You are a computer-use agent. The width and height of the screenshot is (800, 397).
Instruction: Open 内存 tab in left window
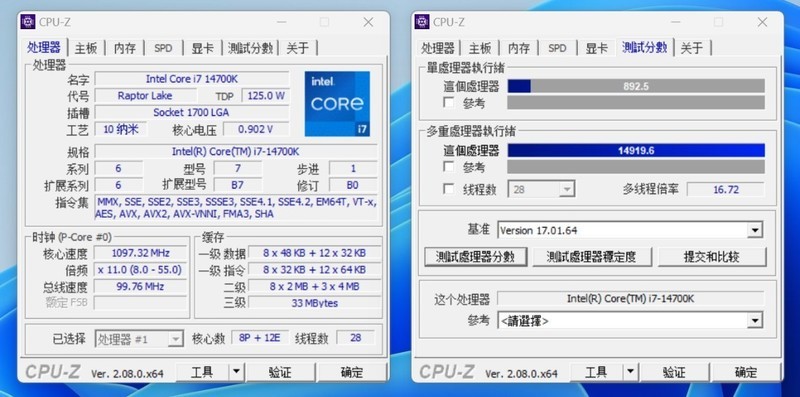pyautogui.click(x=124, y=48)
